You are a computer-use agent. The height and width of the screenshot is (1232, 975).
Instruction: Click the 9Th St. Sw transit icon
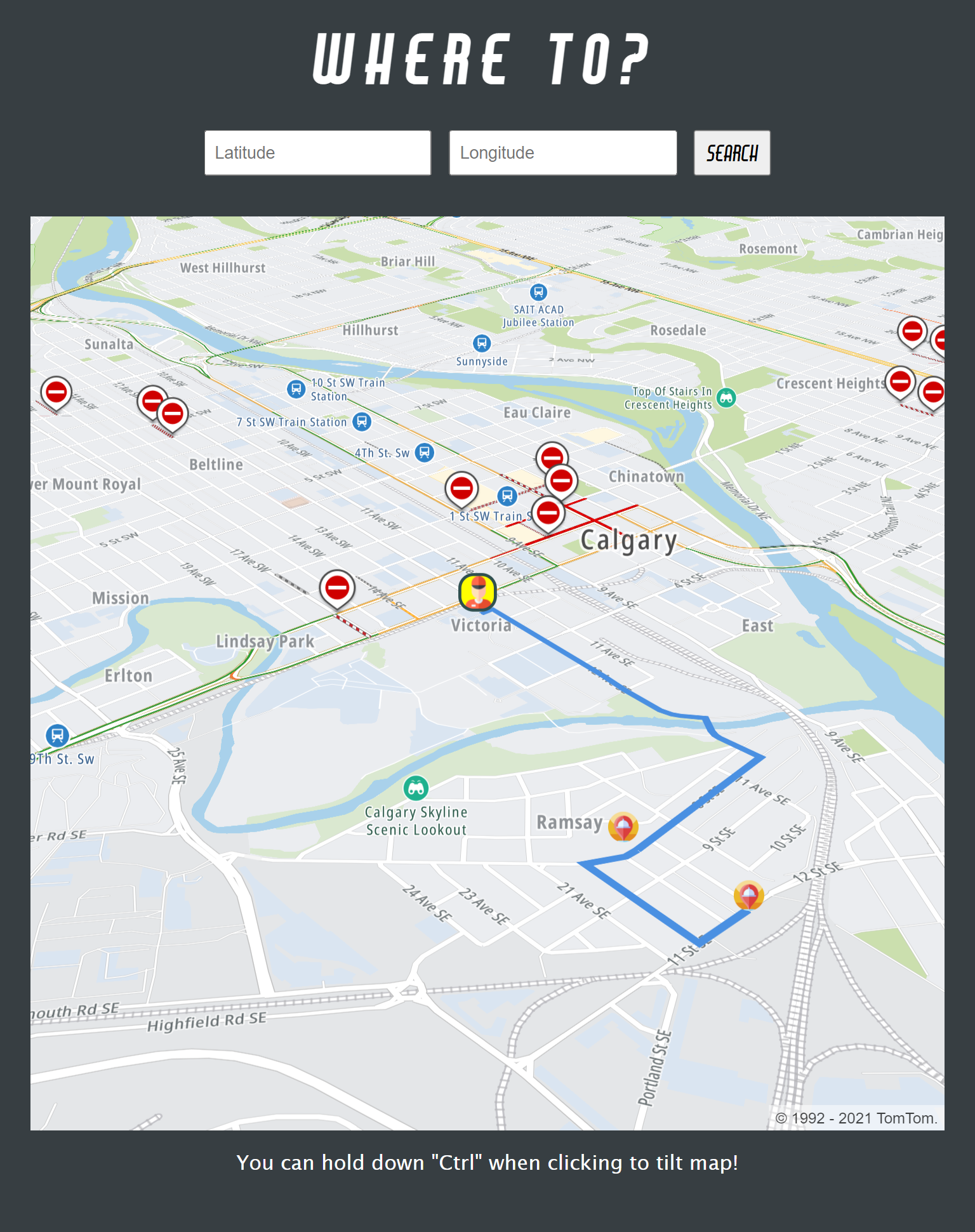pyautogui.click(x=57, y=736)
